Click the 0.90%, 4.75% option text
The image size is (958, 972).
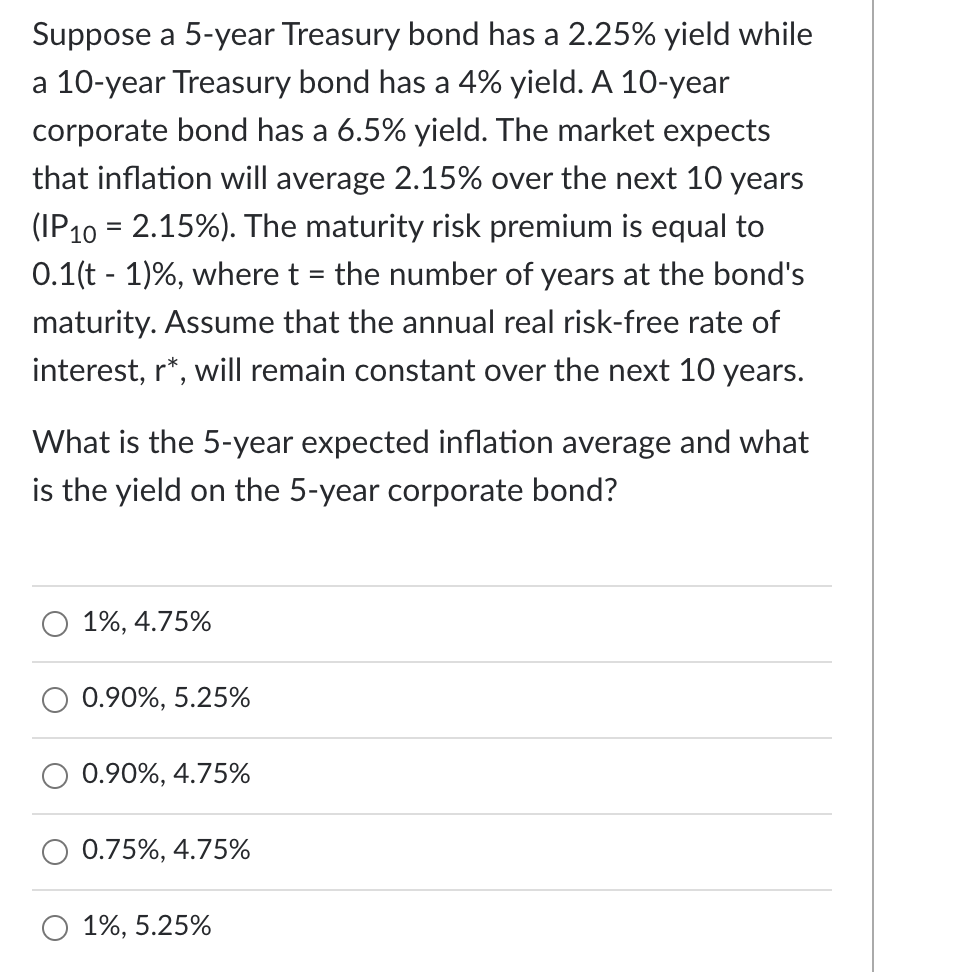[166, 775]
